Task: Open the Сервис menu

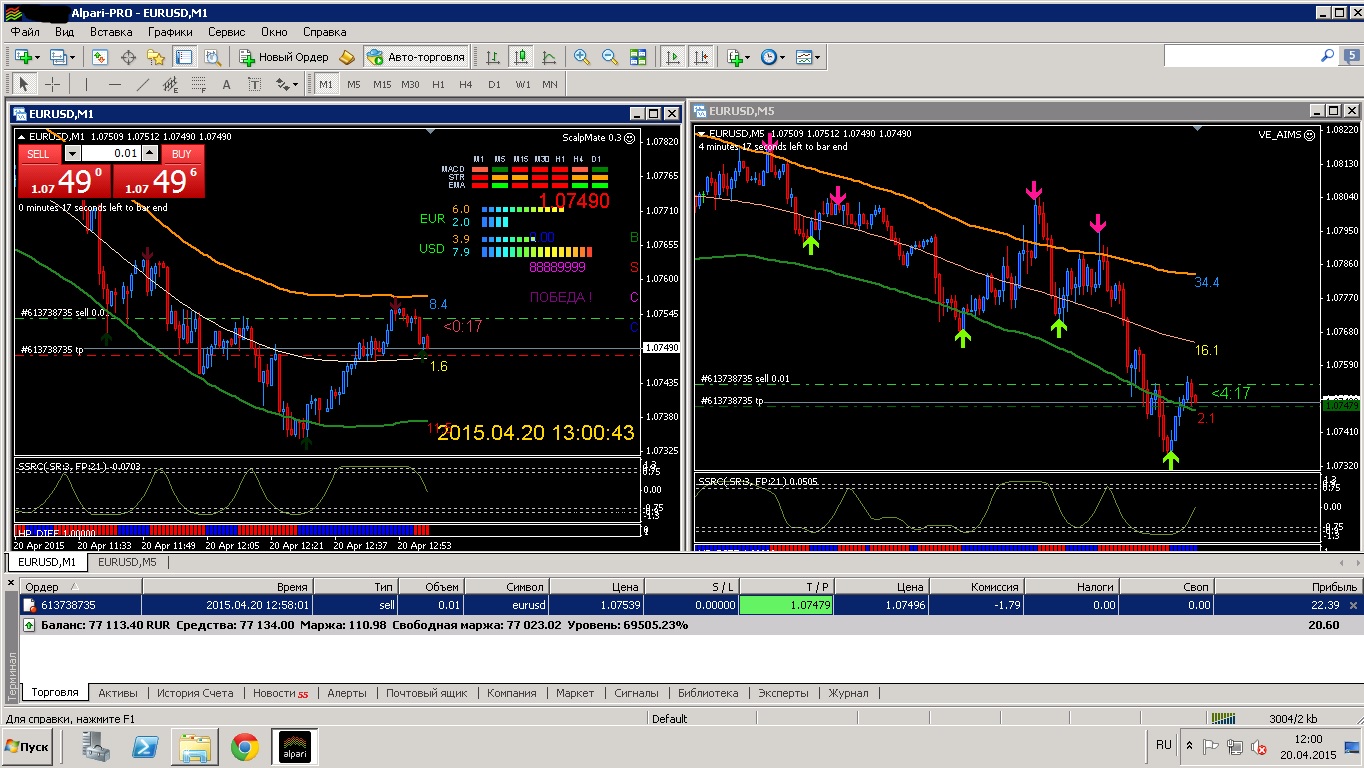Action: point(226,32)
